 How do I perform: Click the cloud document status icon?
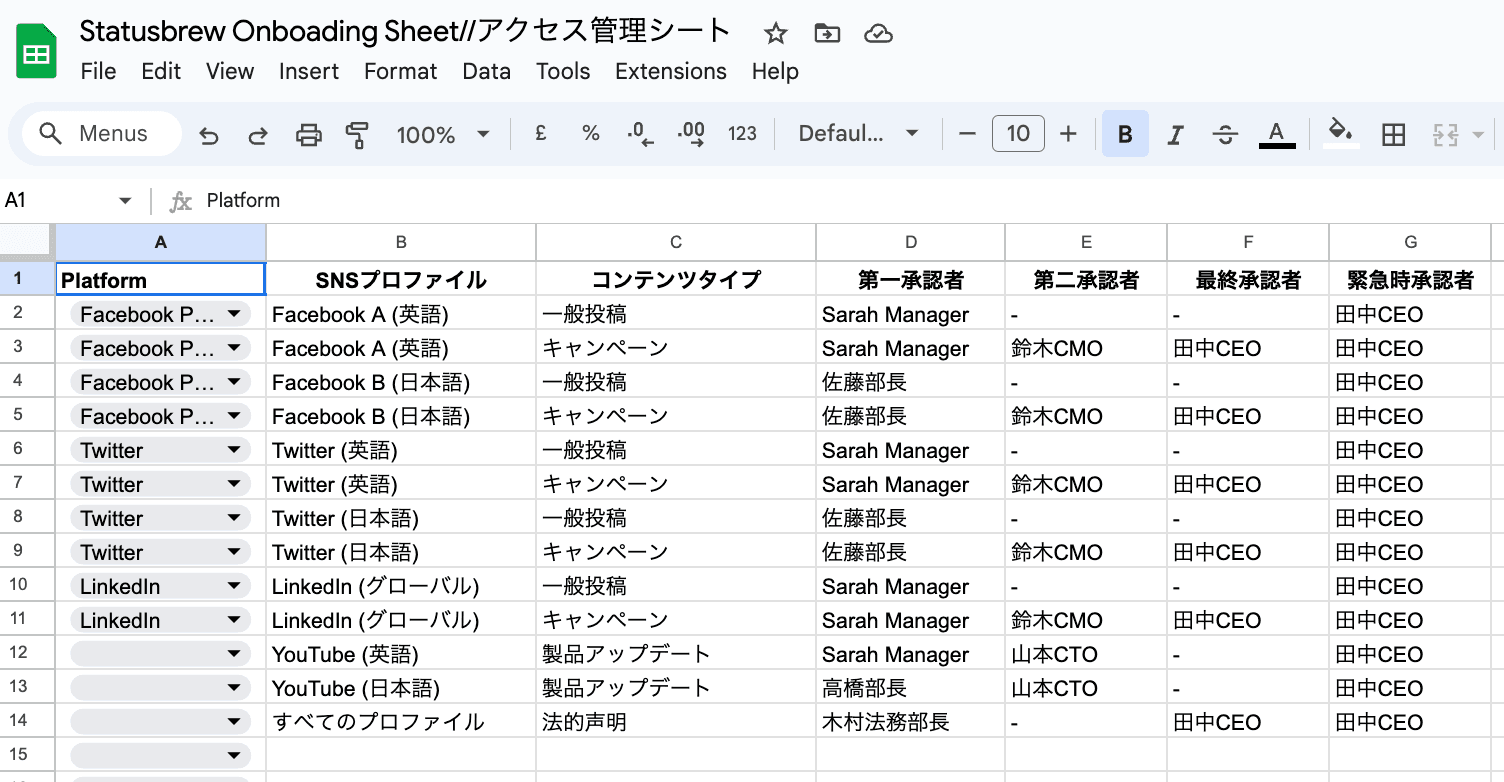(878, 34)
